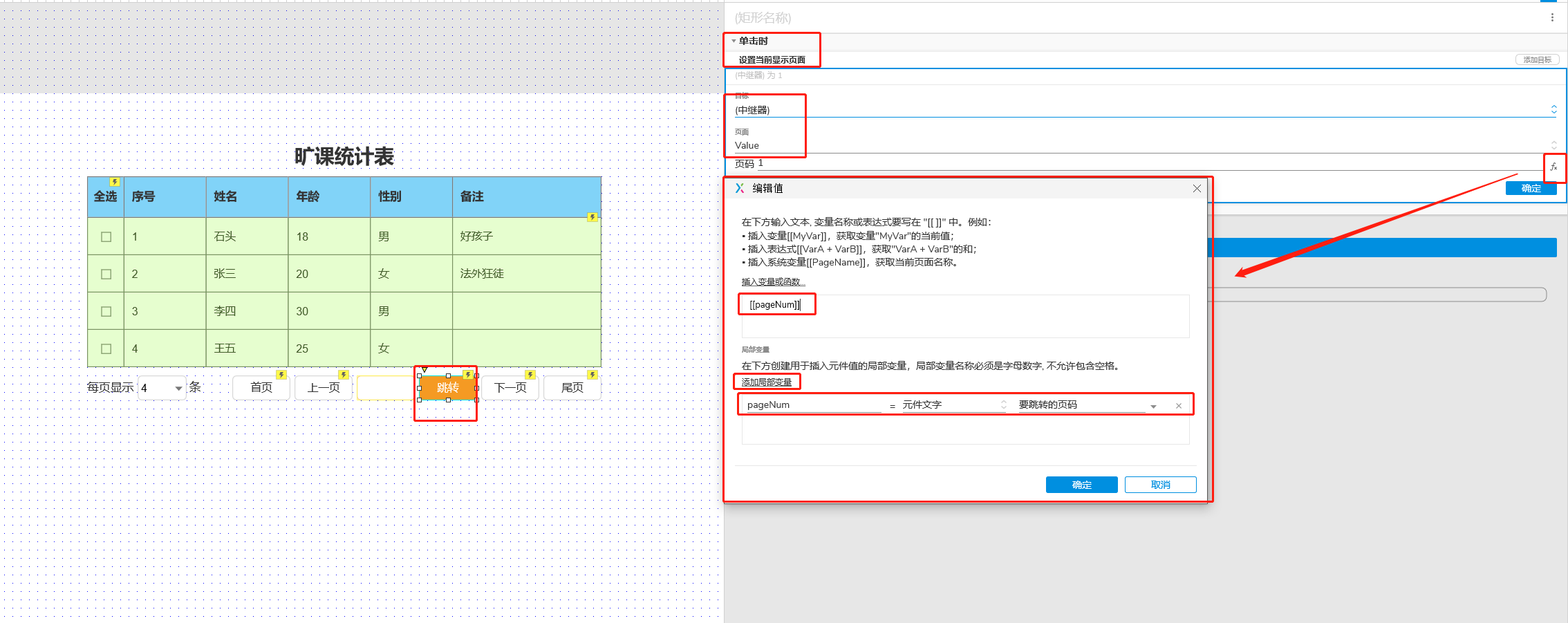The image size is (1568, 623).
Task: Click the blue highlighted bar behind the dialog
Action: 1382,248
